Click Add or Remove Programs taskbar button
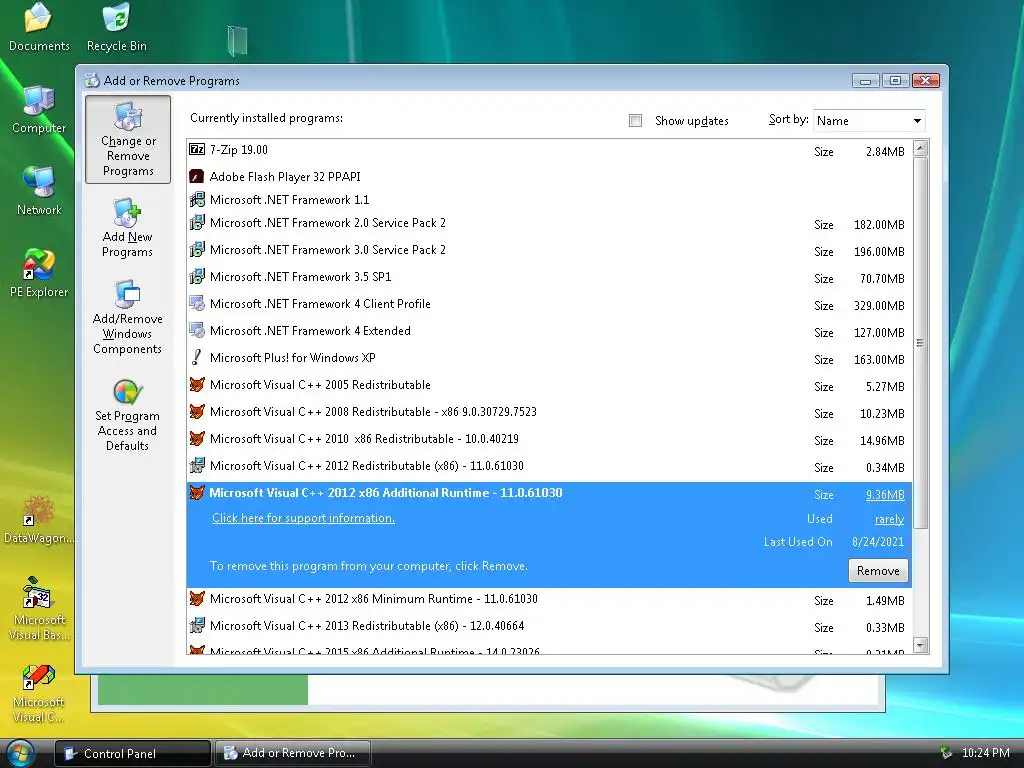The image size is (1024, 768). point(293,753)
